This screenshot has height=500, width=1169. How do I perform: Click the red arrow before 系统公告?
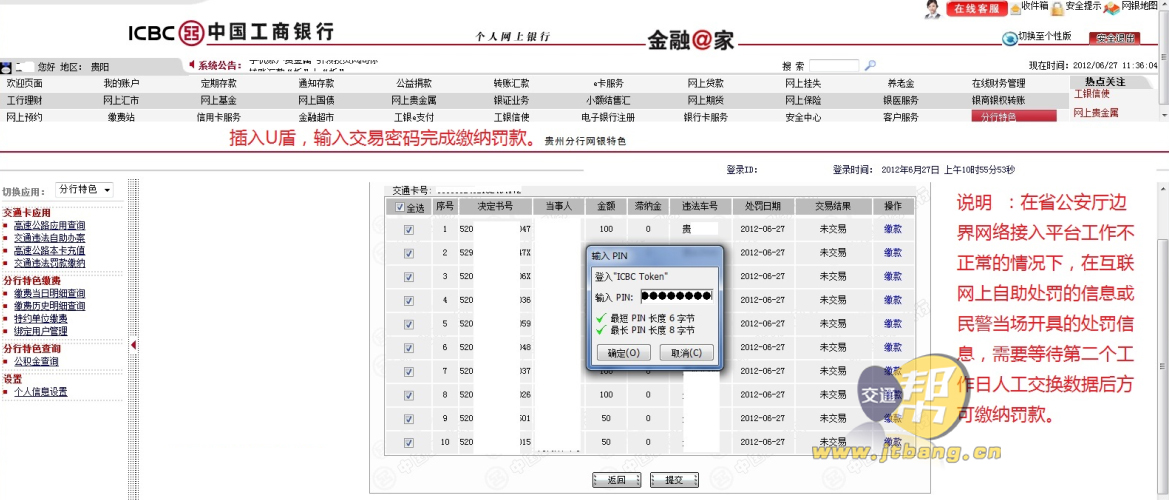tap(192, 65)
